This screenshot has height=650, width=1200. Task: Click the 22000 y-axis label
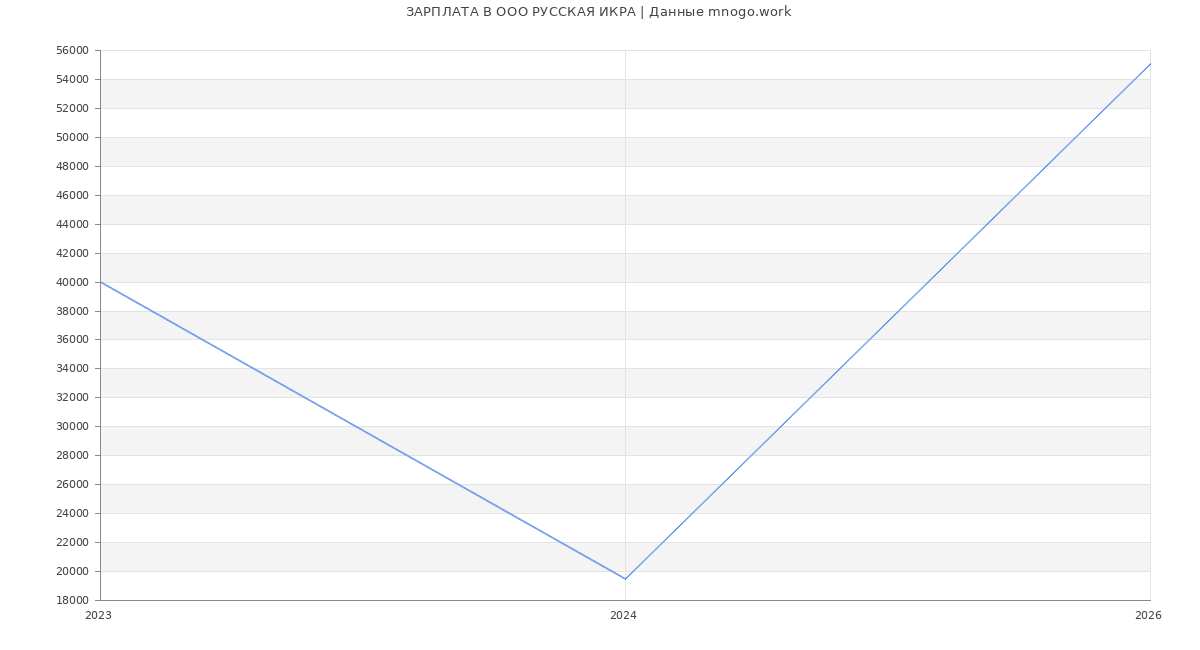(x=73, y=543)
